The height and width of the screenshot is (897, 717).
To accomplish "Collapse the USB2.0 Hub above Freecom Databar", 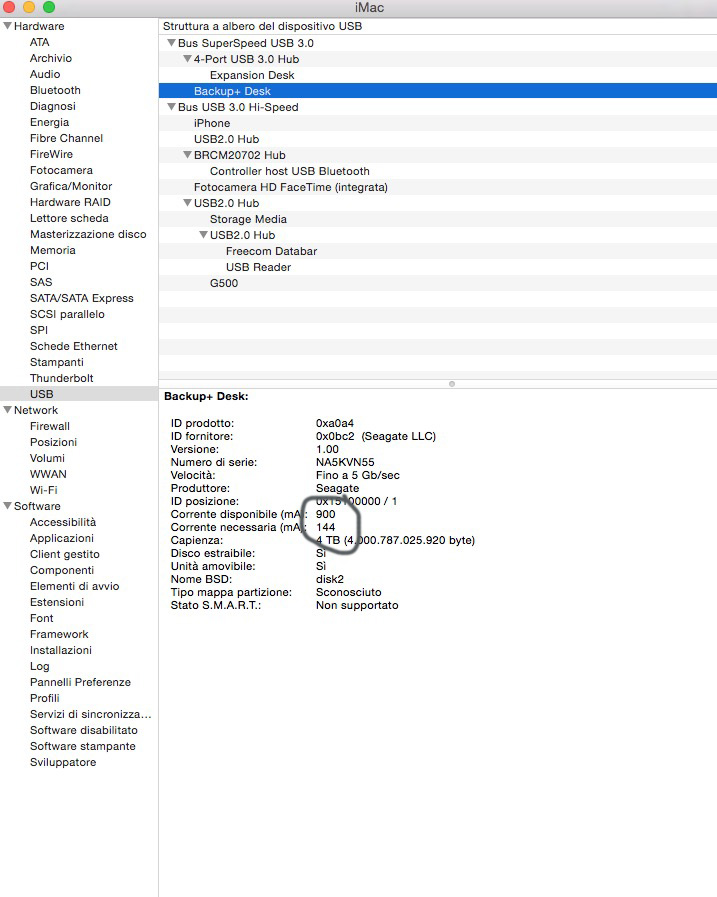I will (x=203, y=235).
